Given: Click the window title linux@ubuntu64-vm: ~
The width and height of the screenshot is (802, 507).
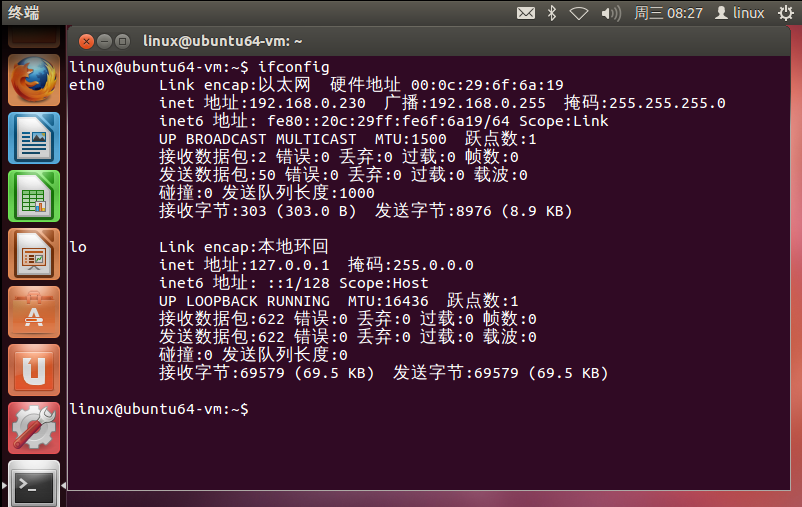Looking at the screenshot, I should pos(222,41).
